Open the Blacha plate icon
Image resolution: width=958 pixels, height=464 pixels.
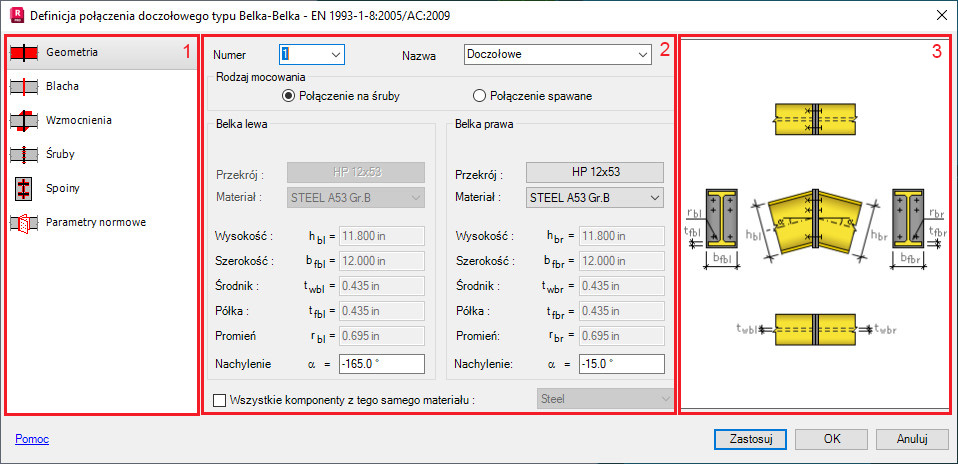[x=24, y=87]
